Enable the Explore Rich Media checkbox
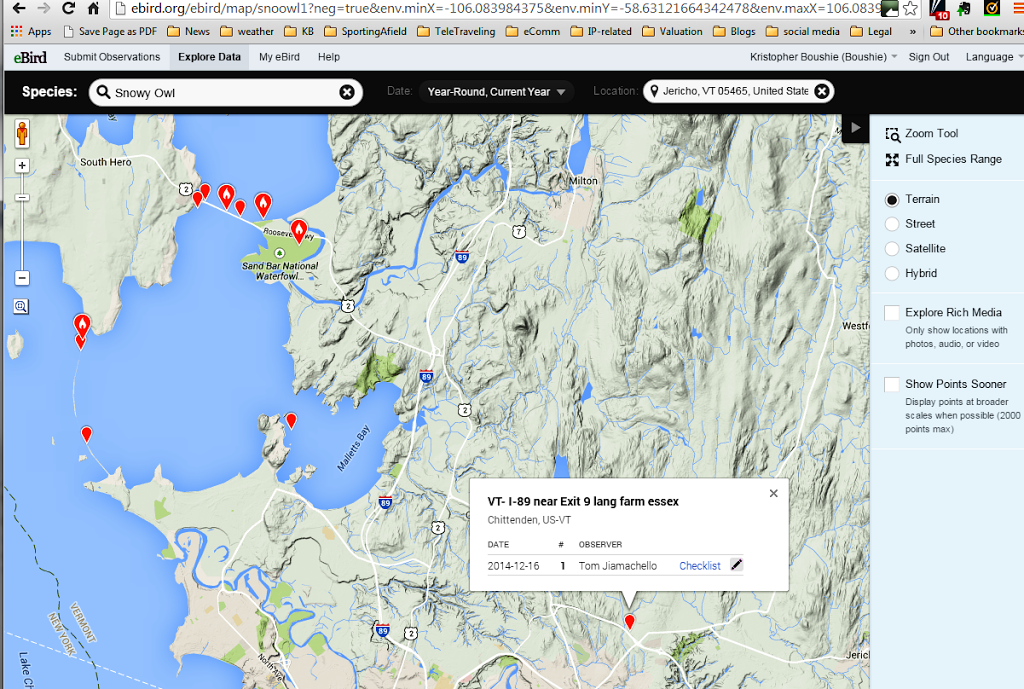This screenshot has width=1024, height=689. pyautogui.click(x=891, y=313)
